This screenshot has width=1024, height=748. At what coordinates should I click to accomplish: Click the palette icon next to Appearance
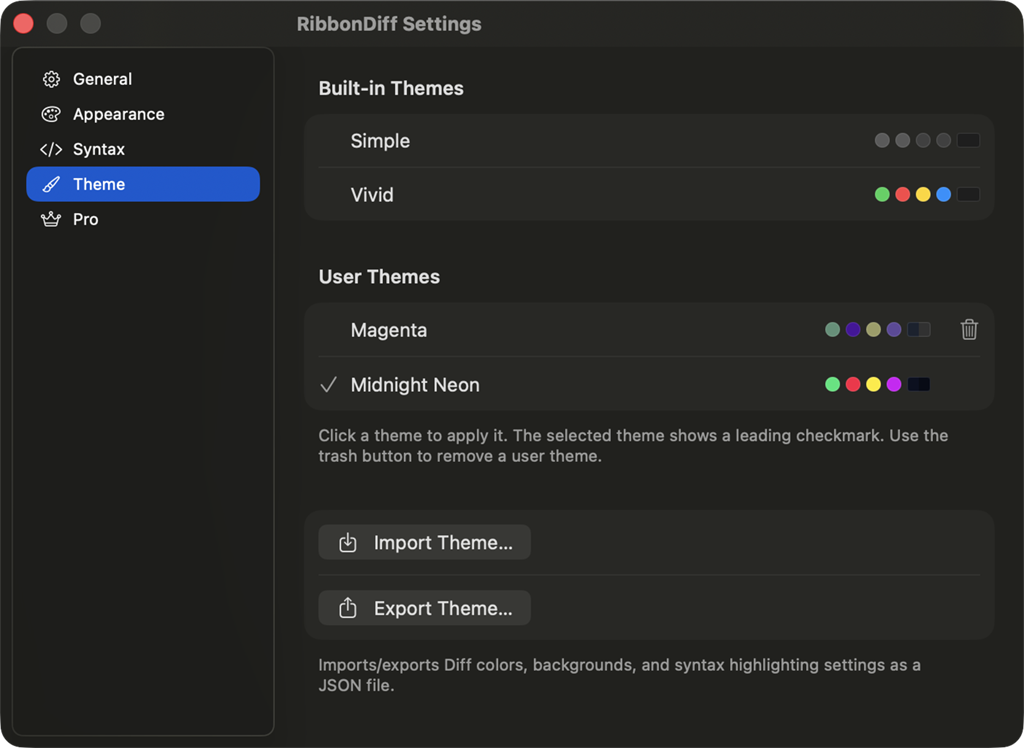coord(50,114)
